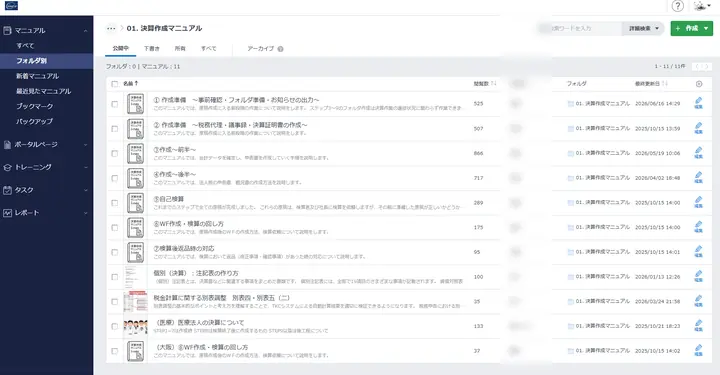Open the 詳細検索 dropdown
Screen dimensions: 720x375
coord(643,28)
